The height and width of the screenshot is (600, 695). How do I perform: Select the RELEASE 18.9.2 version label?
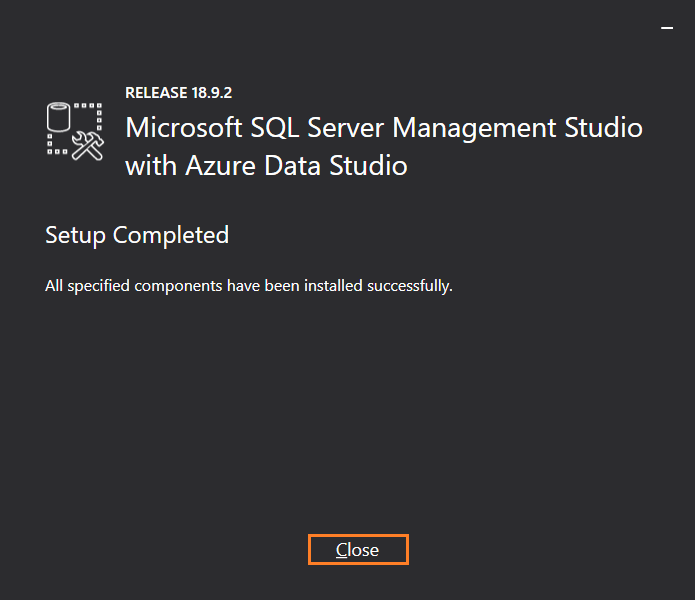[x=180, y=93]
